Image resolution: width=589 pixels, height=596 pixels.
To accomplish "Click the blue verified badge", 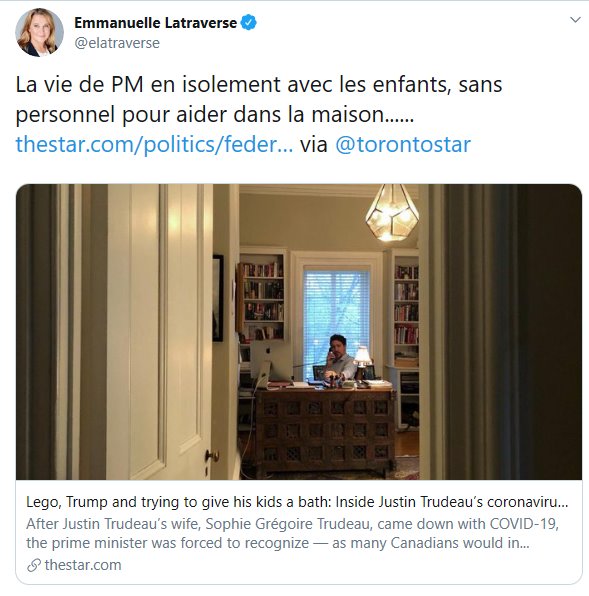I will [x=249, y=22].
